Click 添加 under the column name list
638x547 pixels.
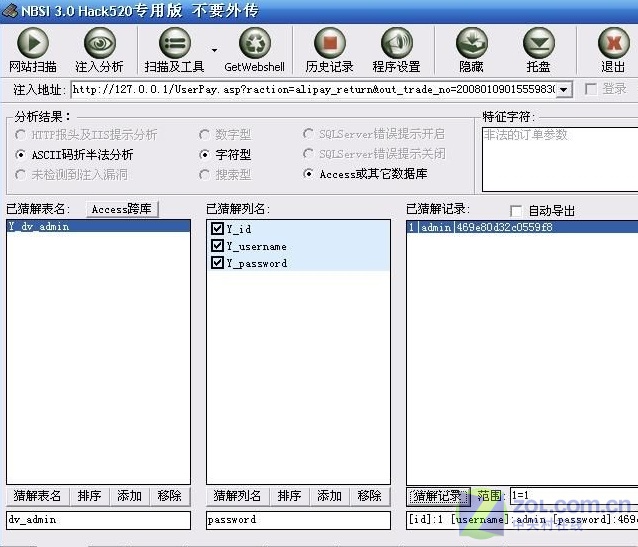point(330,496)
